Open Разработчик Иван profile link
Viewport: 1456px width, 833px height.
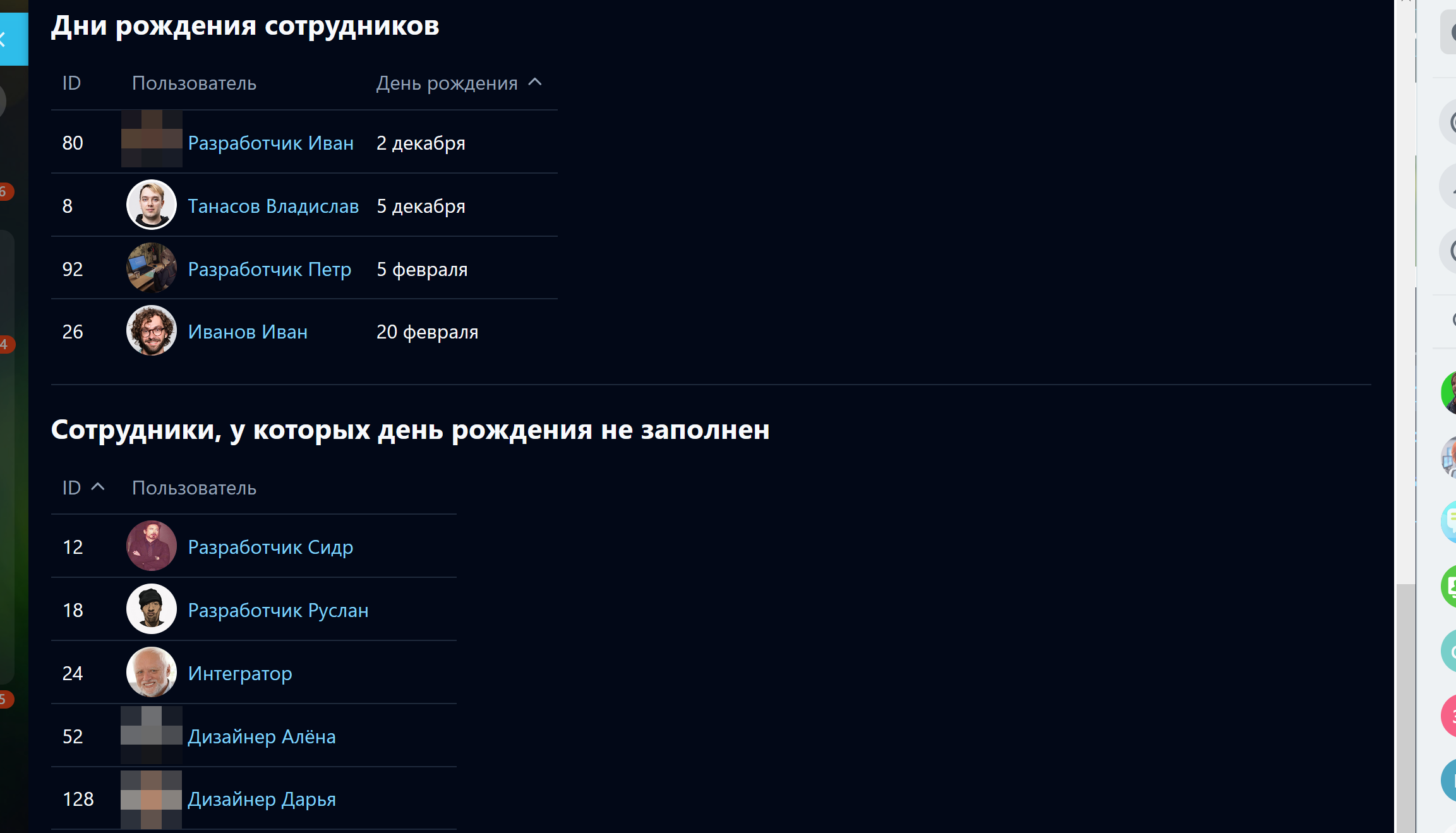(x=270, y=143)
